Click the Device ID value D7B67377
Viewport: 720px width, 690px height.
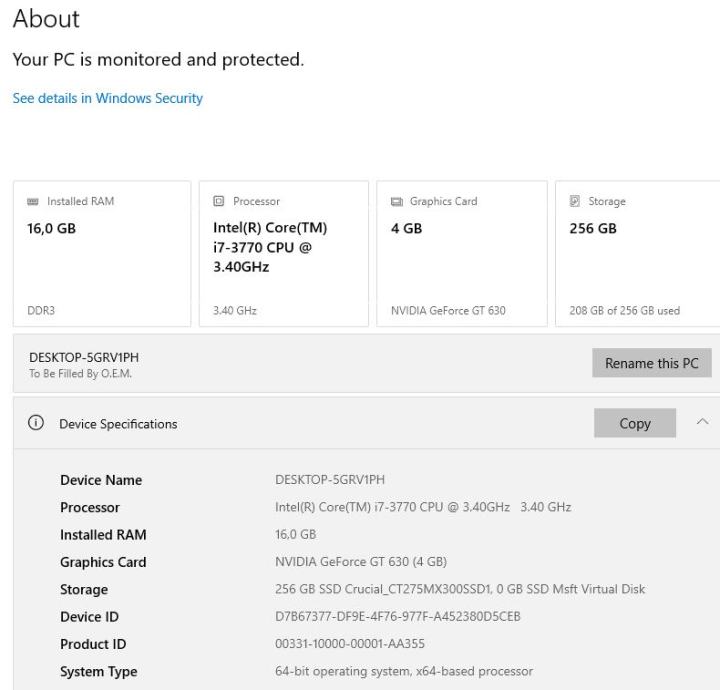tap(397, 617)
